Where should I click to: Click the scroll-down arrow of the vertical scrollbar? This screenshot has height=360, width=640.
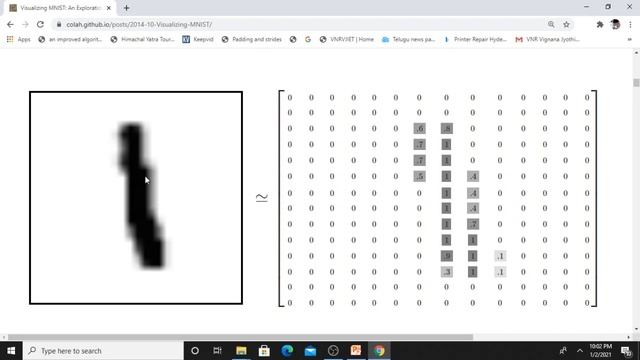636,329
